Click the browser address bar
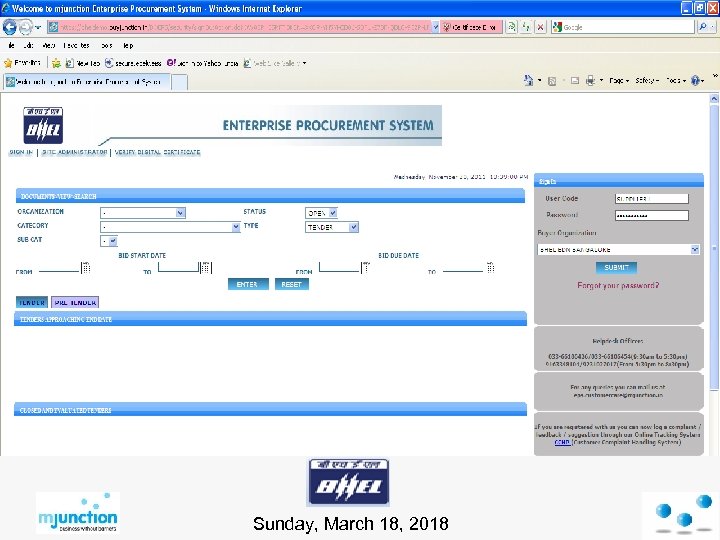 coord(245,27)
